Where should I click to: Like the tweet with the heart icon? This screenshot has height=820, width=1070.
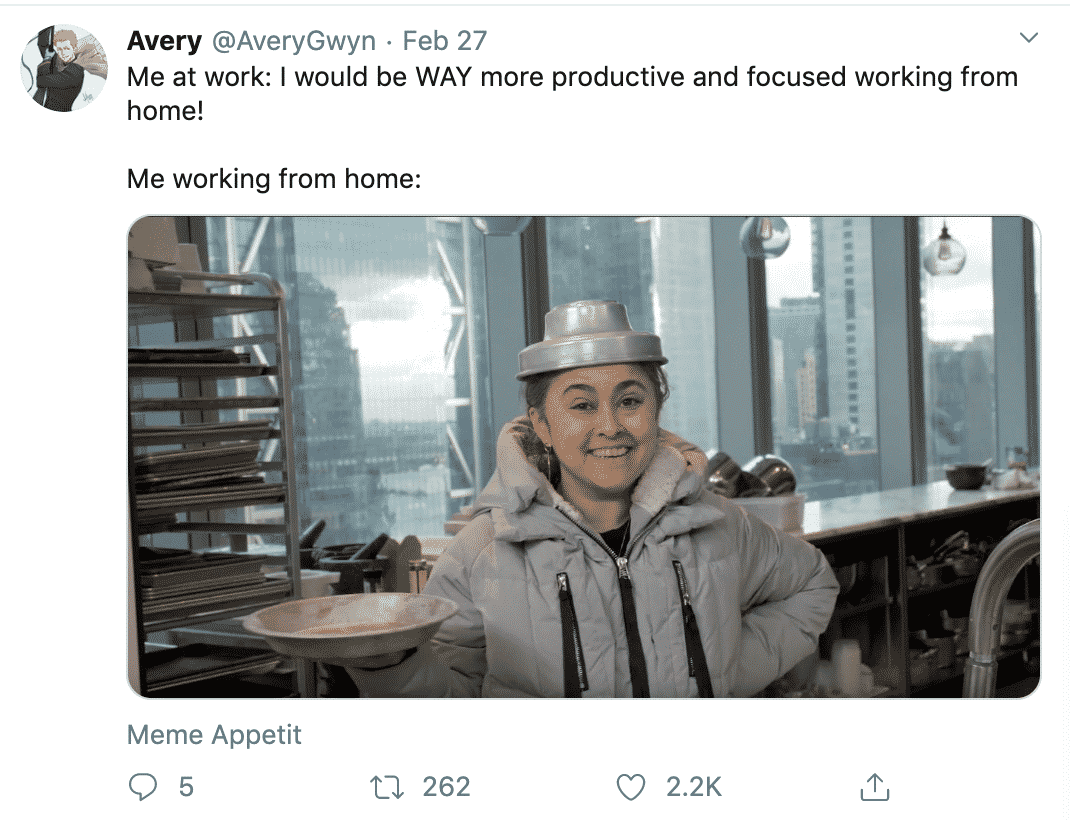(x=631, y=787)
